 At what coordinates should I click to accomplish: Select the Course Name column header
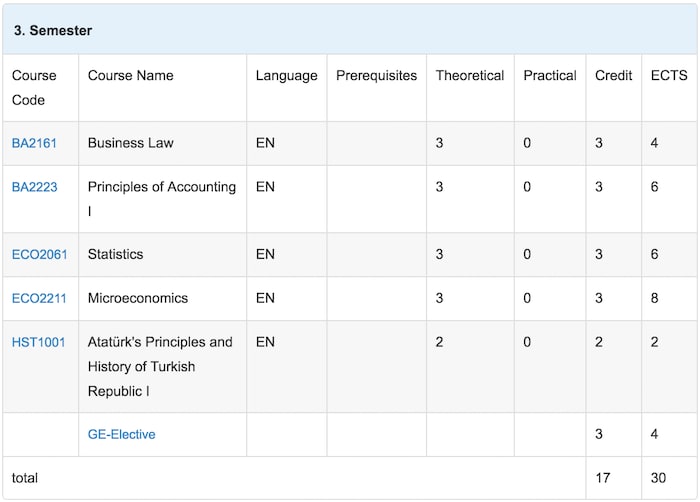pyautogui.click(x=130, y=75)
